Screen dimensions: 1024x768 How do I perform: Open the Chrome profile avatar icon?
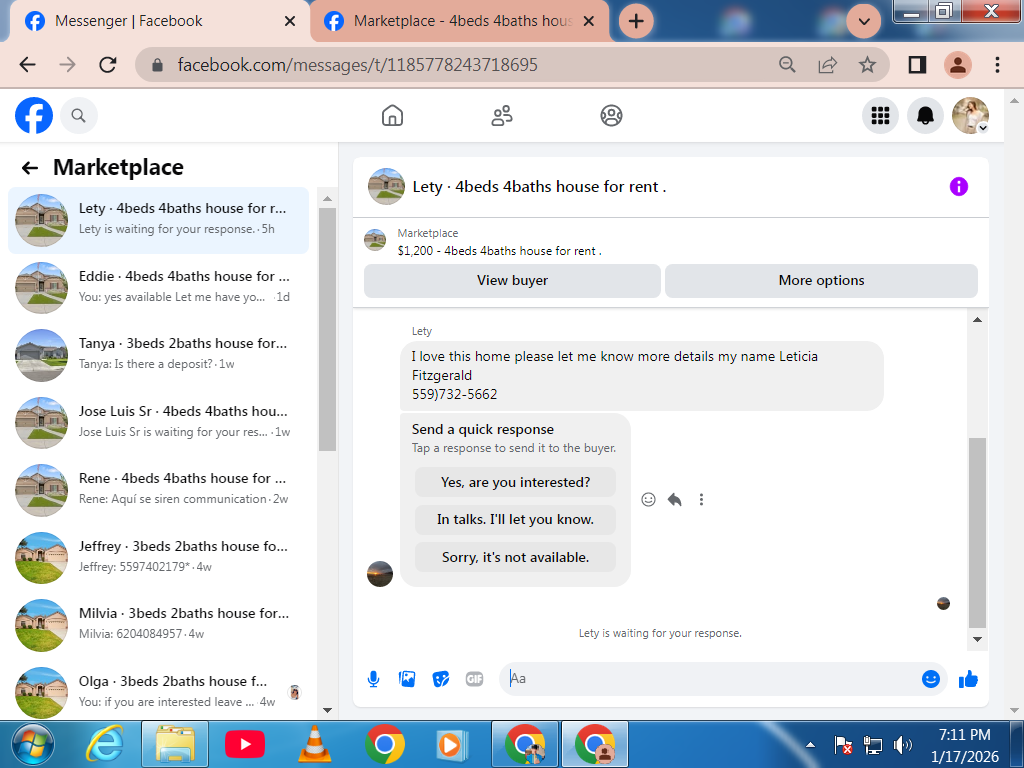(x=957, y=65)
